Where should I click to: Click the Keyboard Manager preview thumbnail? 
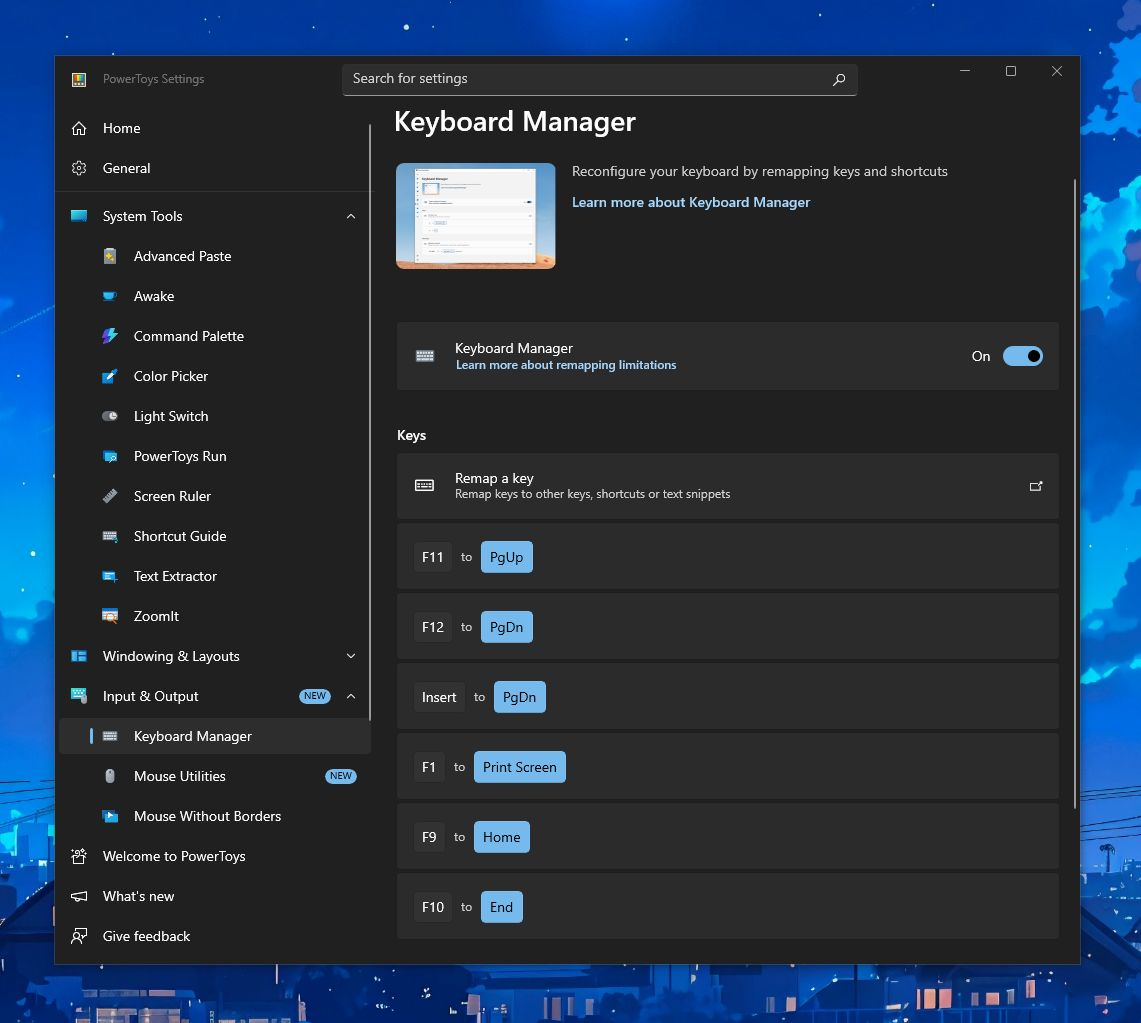click(x=475, y=216)
